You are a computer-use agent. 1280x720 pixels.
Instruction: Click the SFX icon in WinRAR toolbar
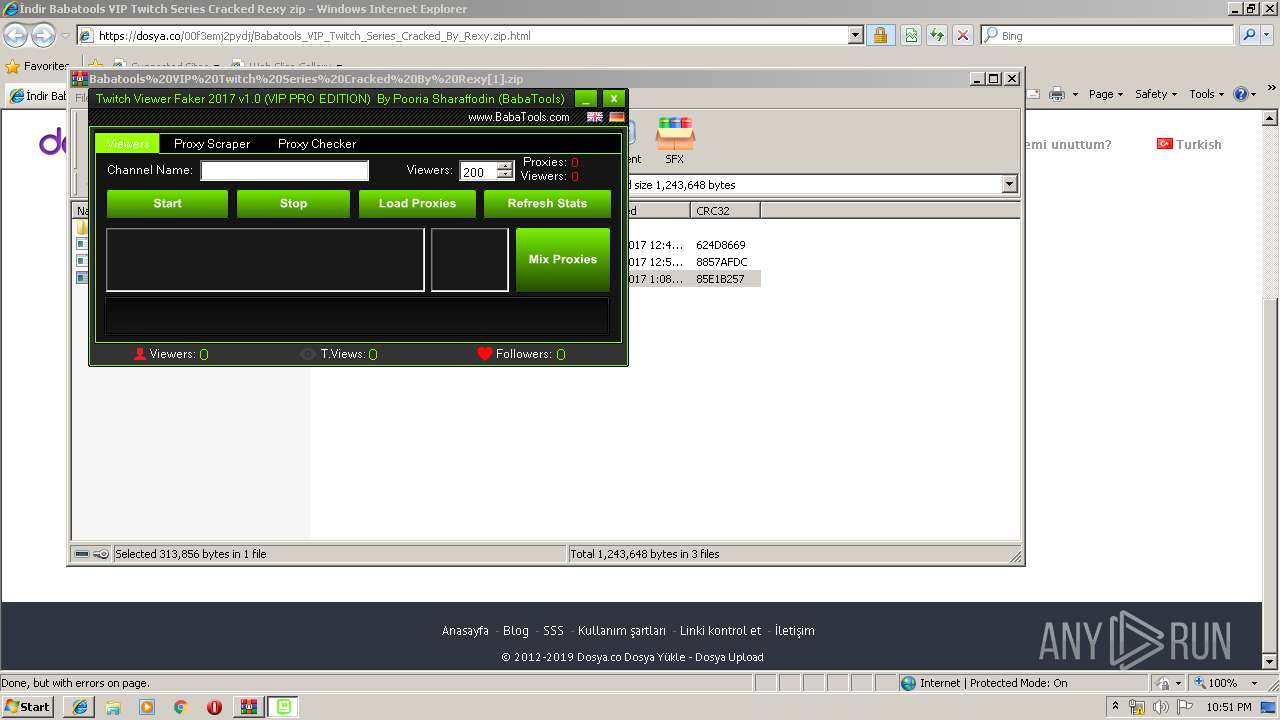pyautogui.click(x=675, y=141)
